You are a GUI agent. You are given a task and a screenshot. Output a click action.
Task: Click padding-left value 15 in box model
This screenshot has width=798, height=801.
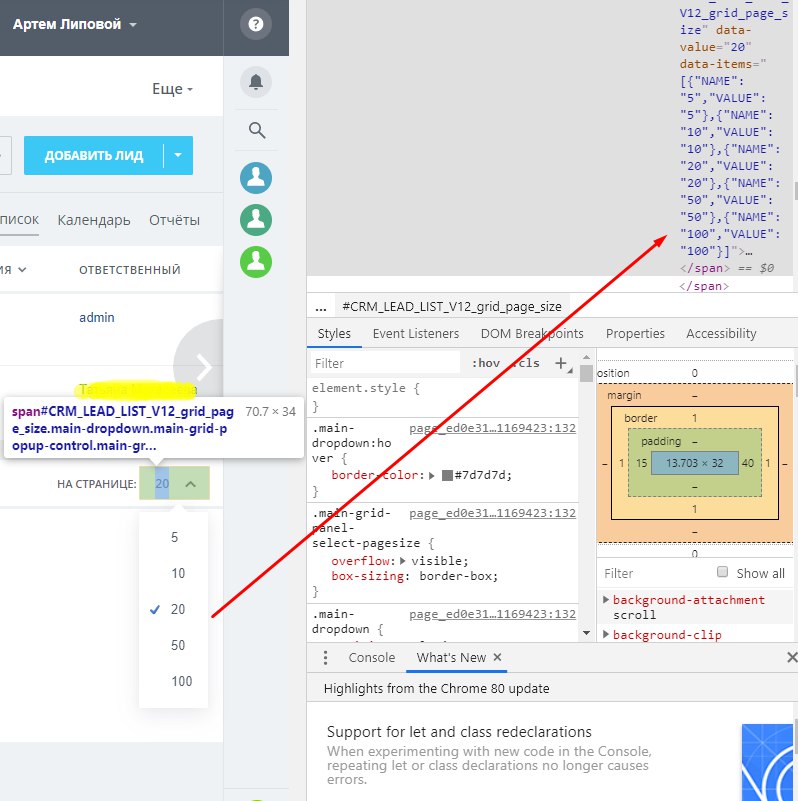(642, 463)
